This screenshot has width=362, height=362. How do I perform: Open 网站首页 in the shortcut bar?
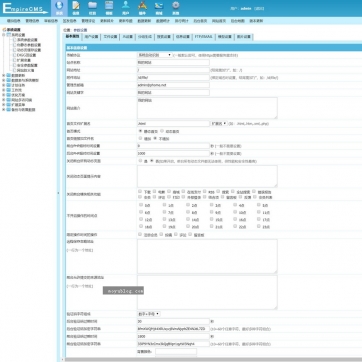pyautogui.click(x=219, y=21)
